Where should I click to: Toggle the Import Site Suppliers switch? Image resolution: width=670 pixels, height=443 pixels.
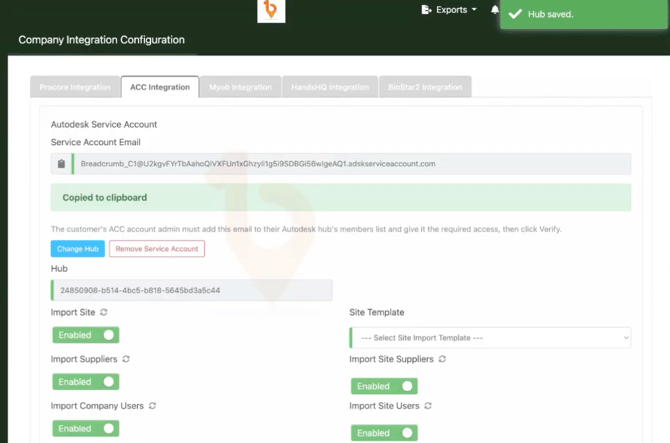point(384,386)
